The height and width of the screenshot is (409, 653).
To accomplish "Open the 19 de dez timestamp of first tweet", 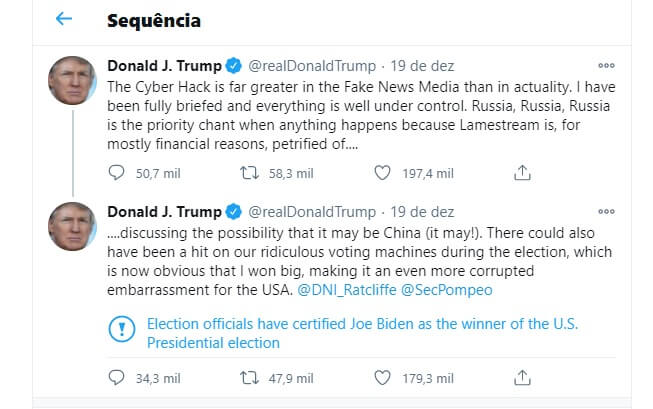I will tap(421, 66).
